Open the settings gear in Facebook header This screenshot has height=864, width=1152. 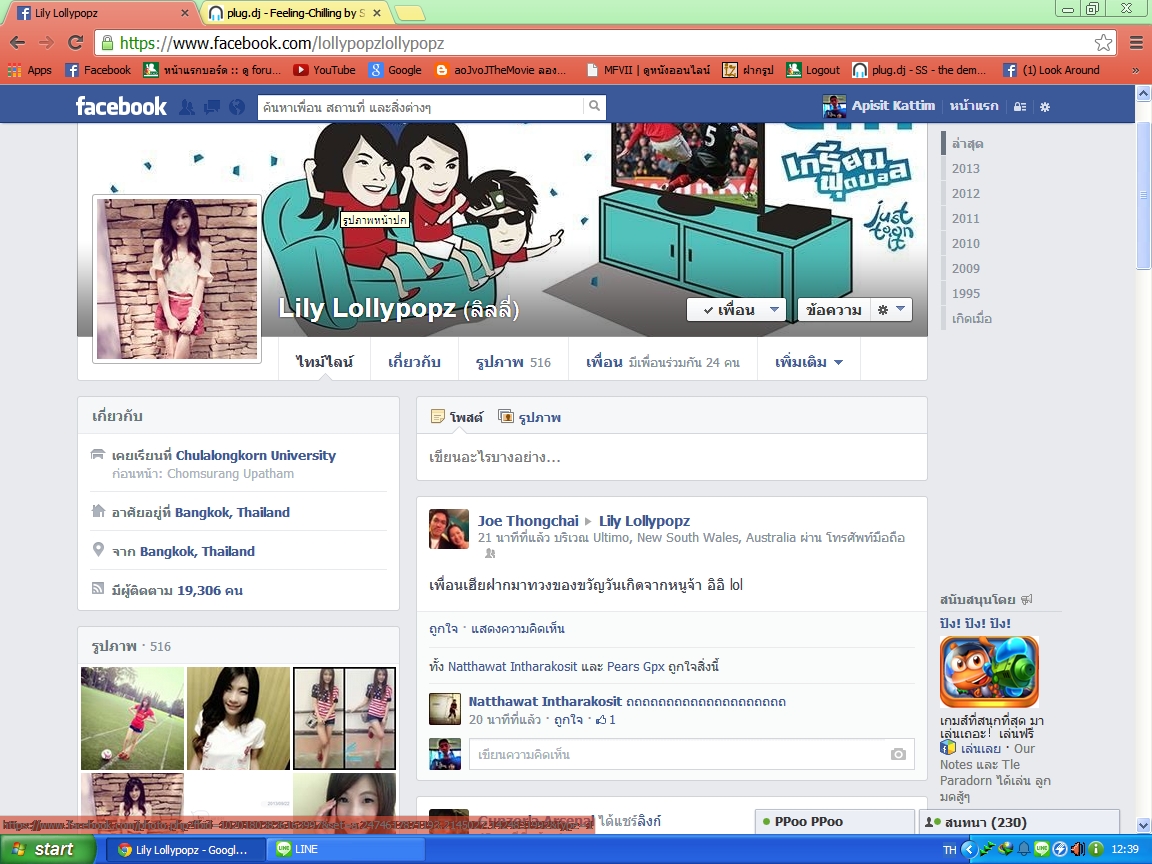click(x=1045, y=107)
